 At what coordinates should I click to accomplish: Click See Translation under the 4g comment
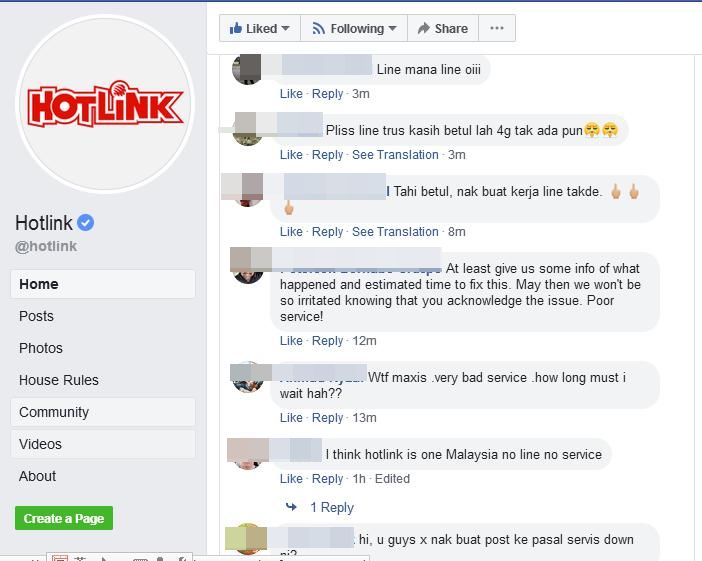tap(395, 155)
